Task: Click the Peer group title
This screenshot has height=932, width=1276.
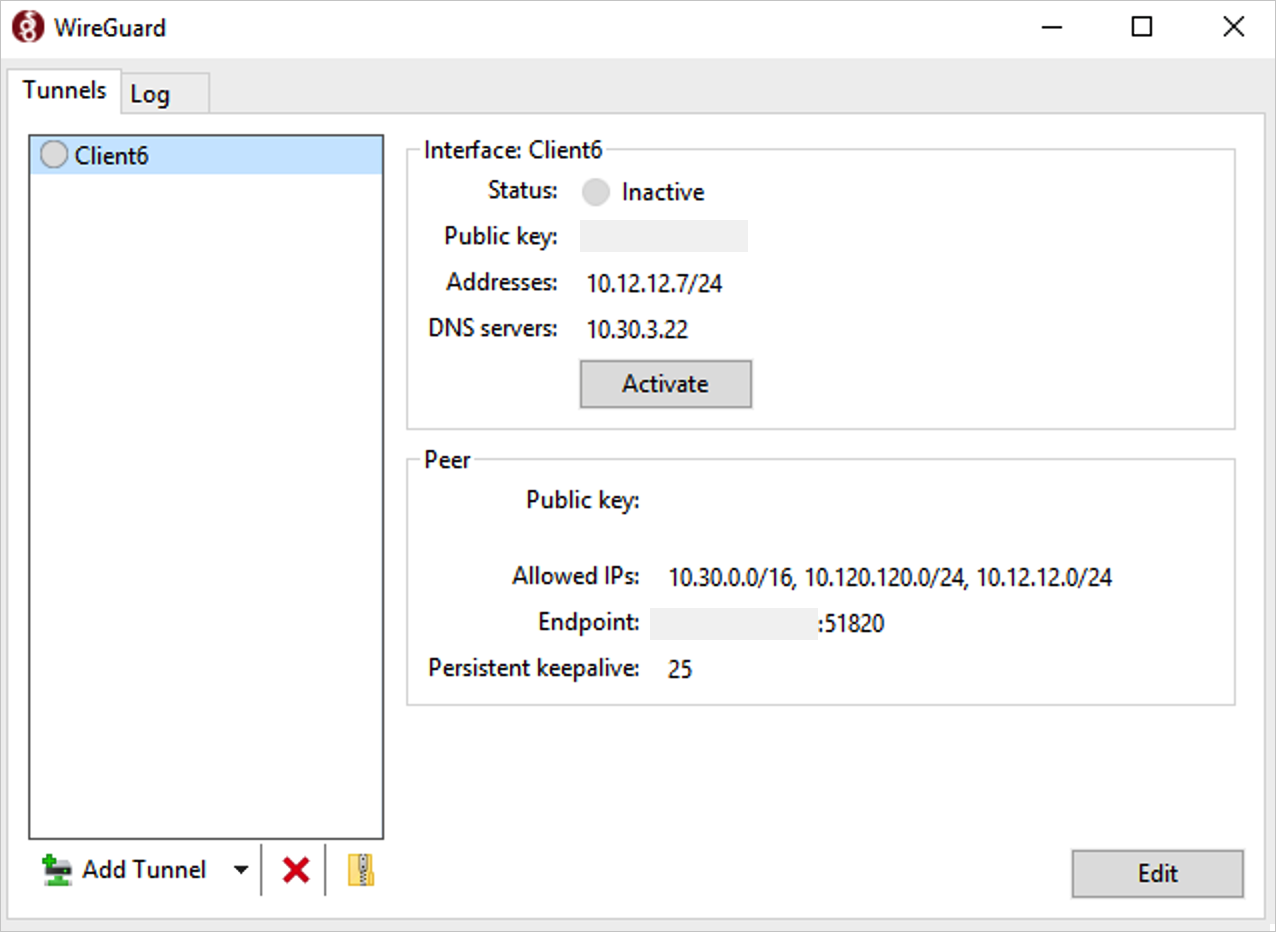Action: 447,460
